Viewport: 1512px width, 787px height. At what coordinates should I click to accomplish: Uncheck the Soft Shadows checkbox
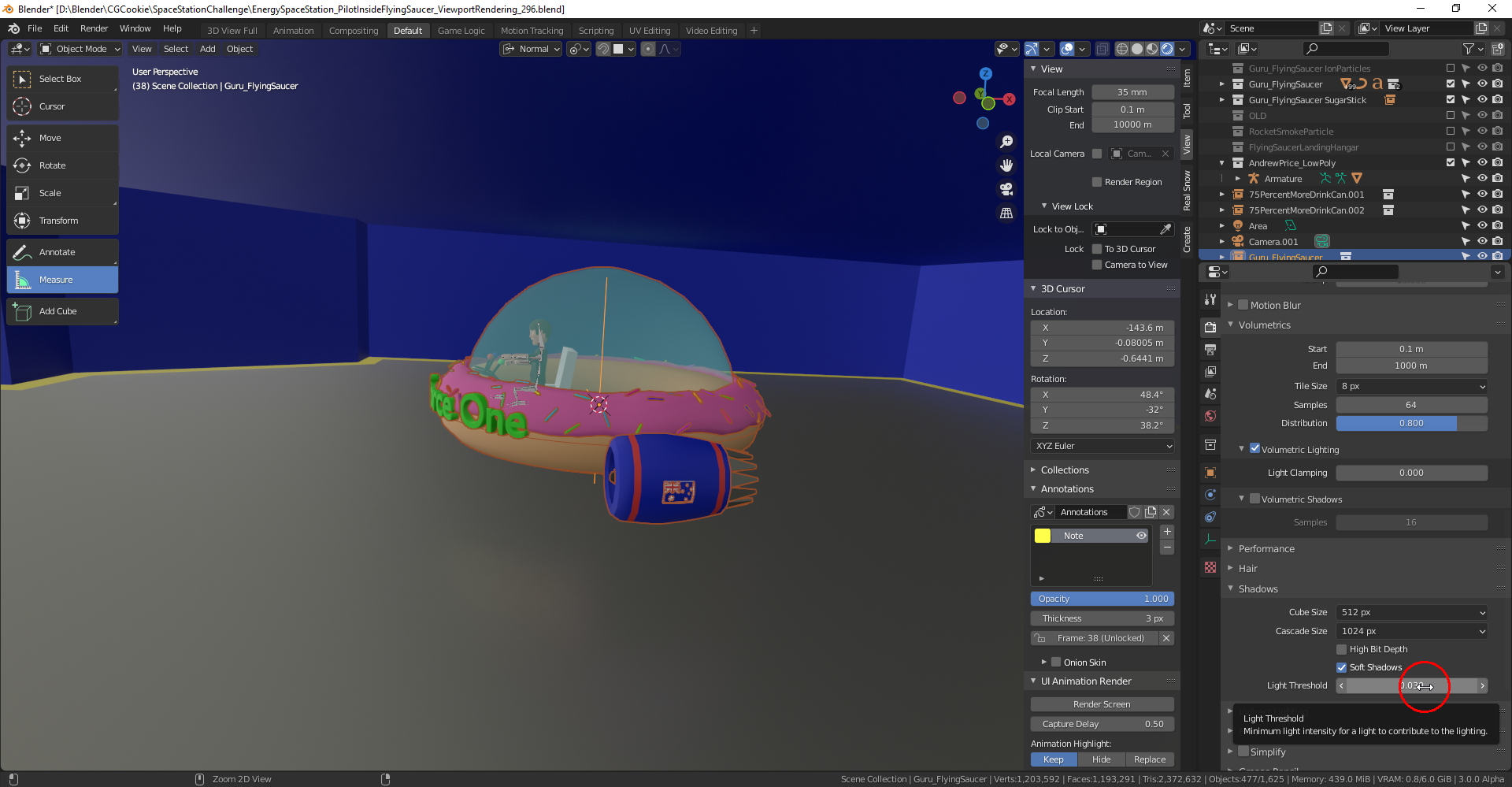[1342, 667]
